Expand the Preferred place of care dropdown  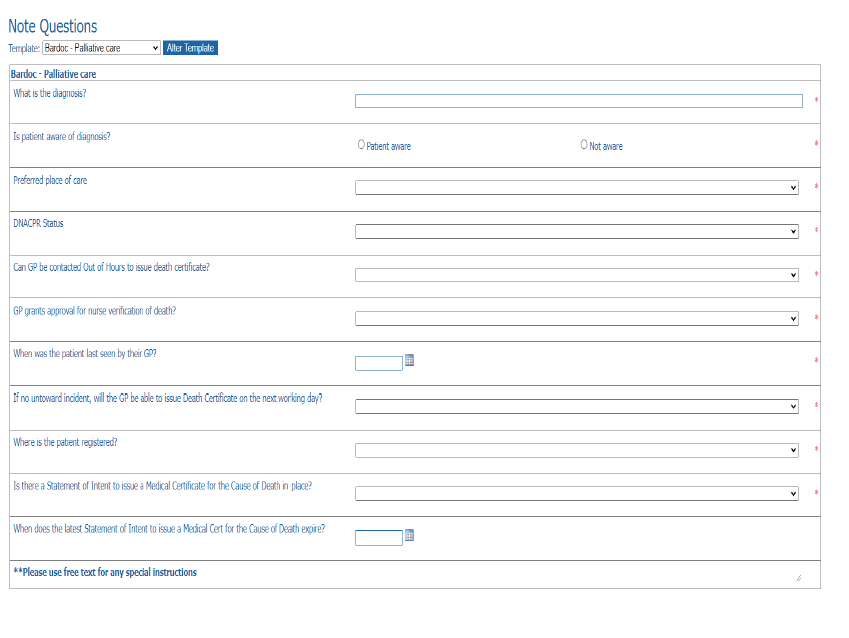[x=577, y=188]
